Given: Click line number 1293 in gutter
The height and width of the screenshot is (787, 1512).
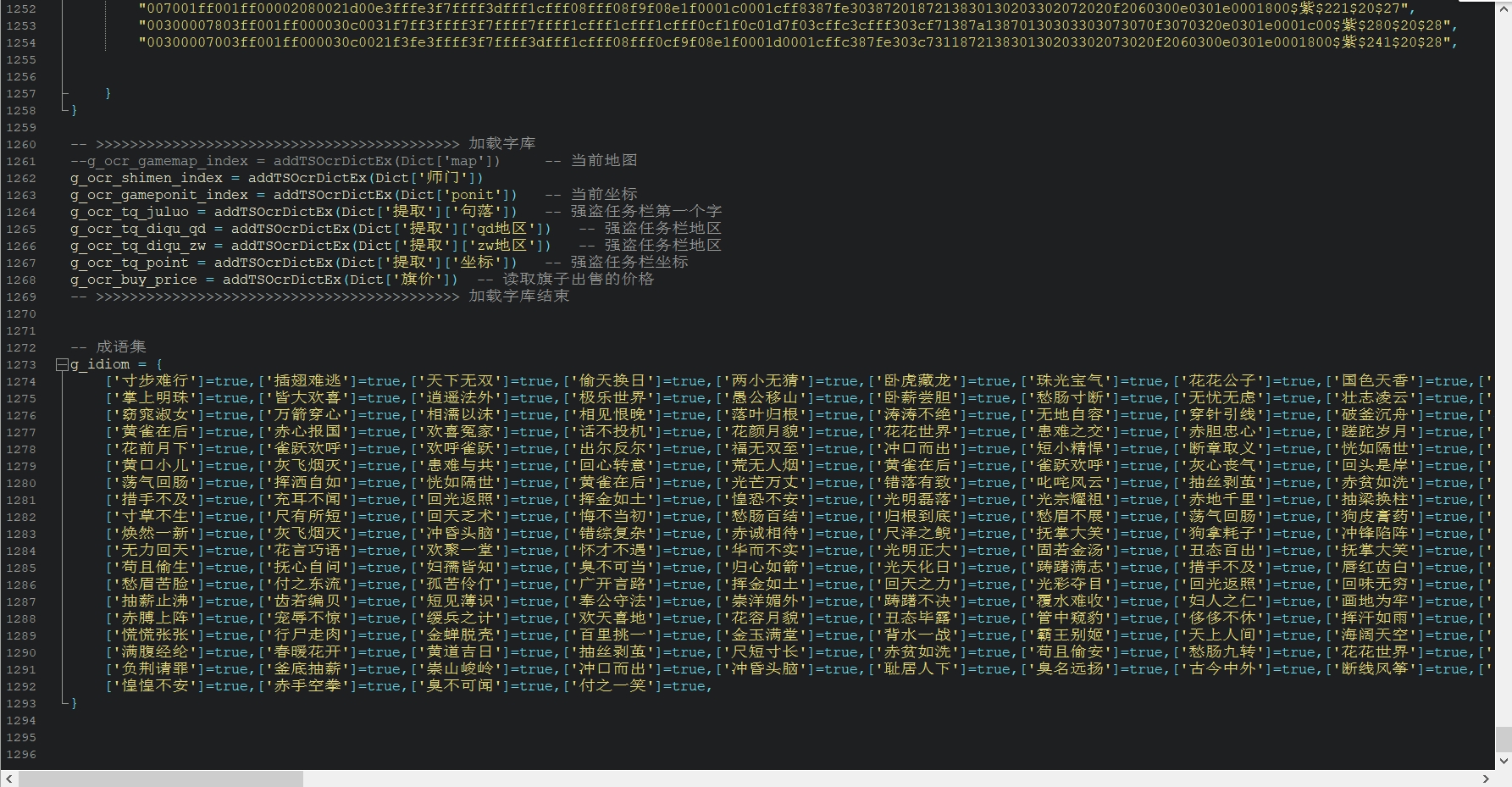Looking at the screenshot, I should click(x=21, y=703).
